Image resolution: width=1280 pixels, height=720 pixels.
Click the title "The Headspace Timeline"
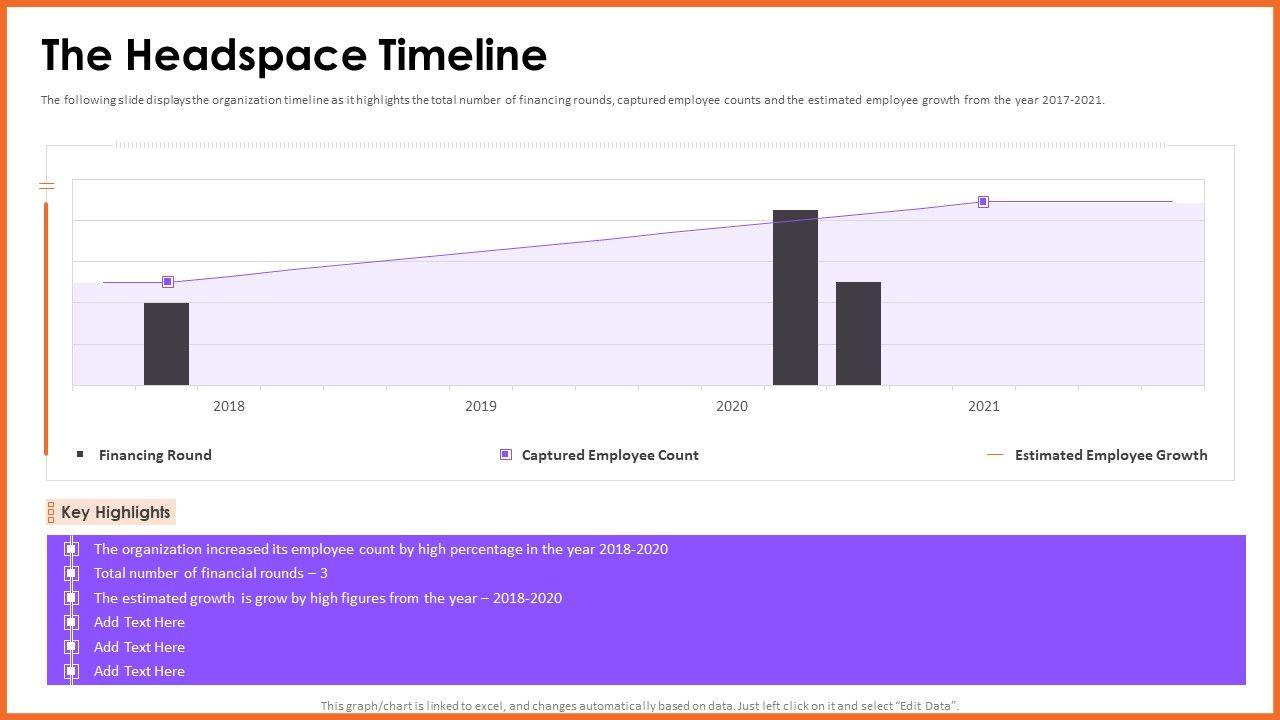pos(294,55)
